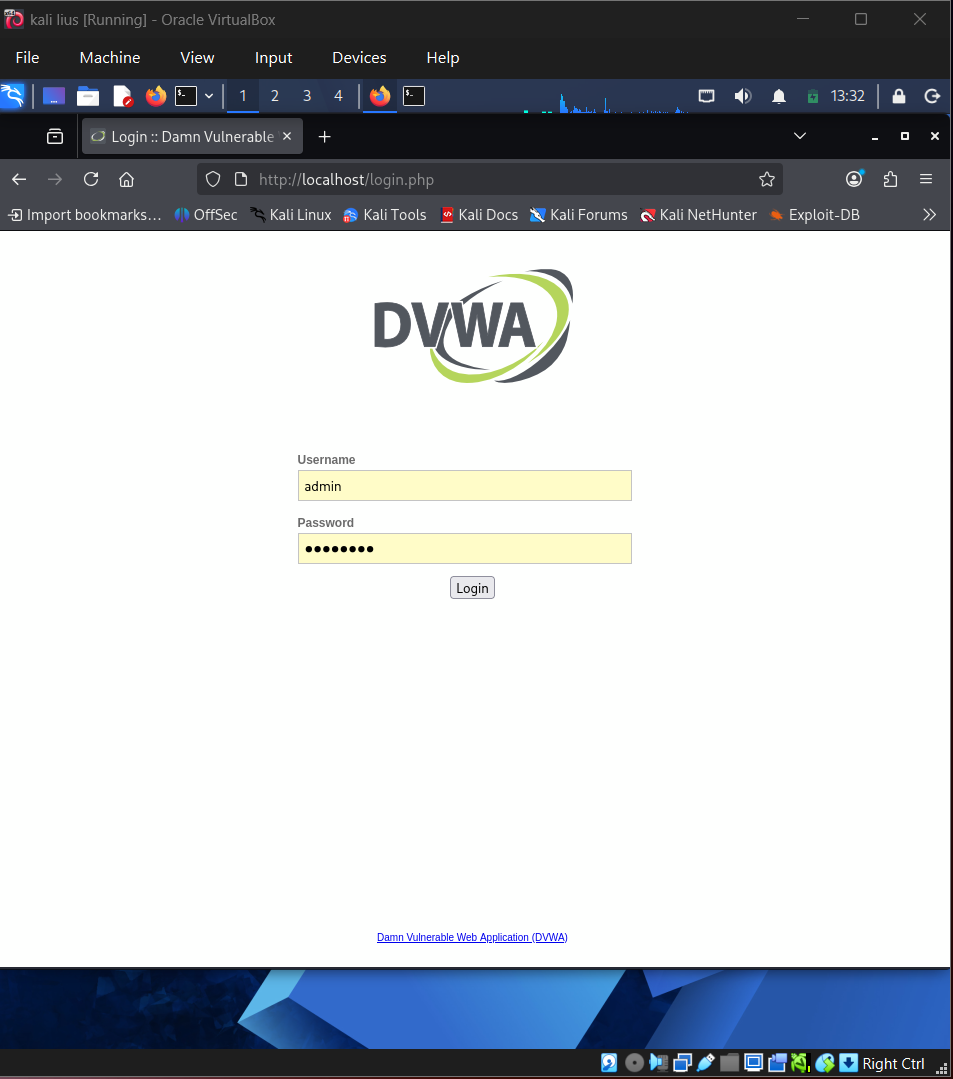
Task: Open the Kali NetHunter bookmark
Action: click(x=698, y=215)
